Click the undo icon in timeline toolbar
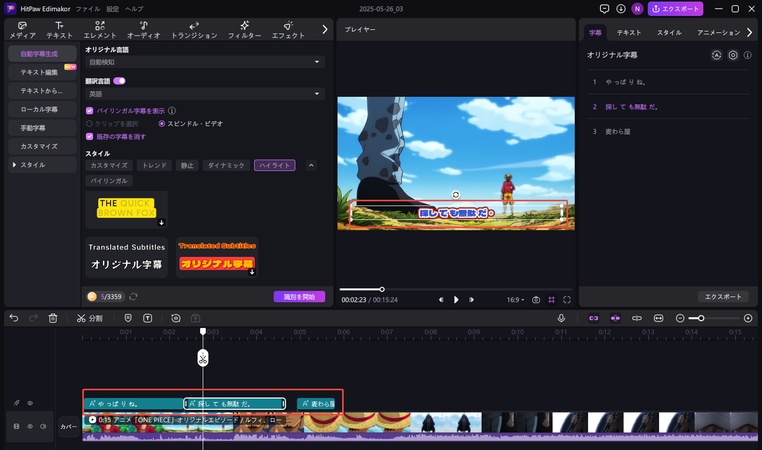 (x=14, y=318)
